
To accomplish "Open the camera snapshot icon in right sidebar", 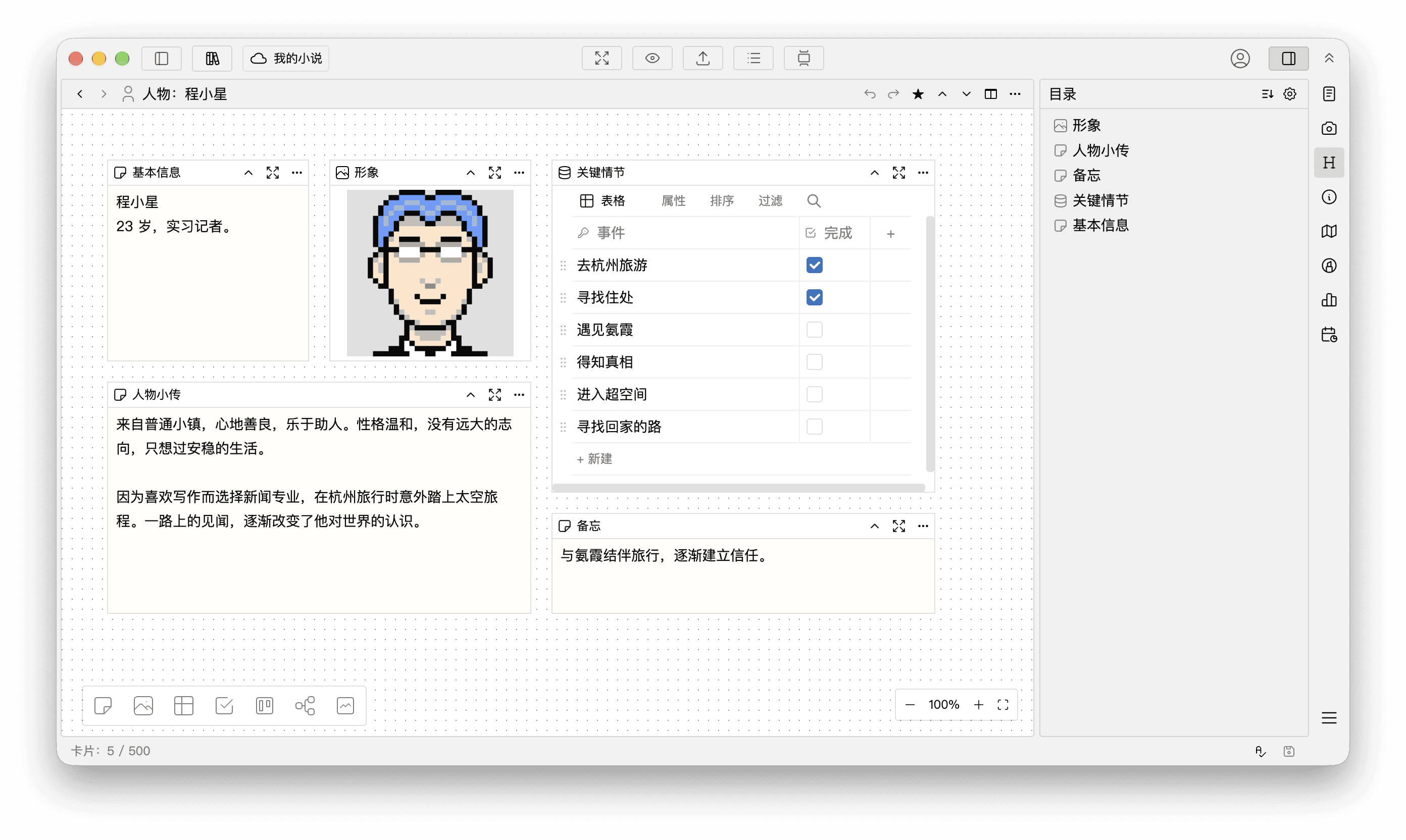I will click(1328, 129).
